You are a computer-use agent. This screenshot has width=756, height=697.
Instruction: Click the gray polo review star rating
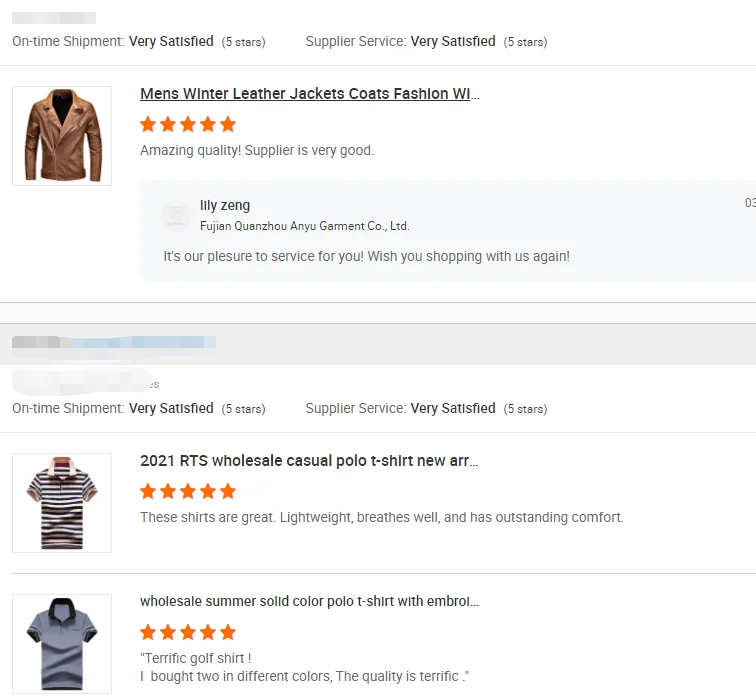click(188, 632)
